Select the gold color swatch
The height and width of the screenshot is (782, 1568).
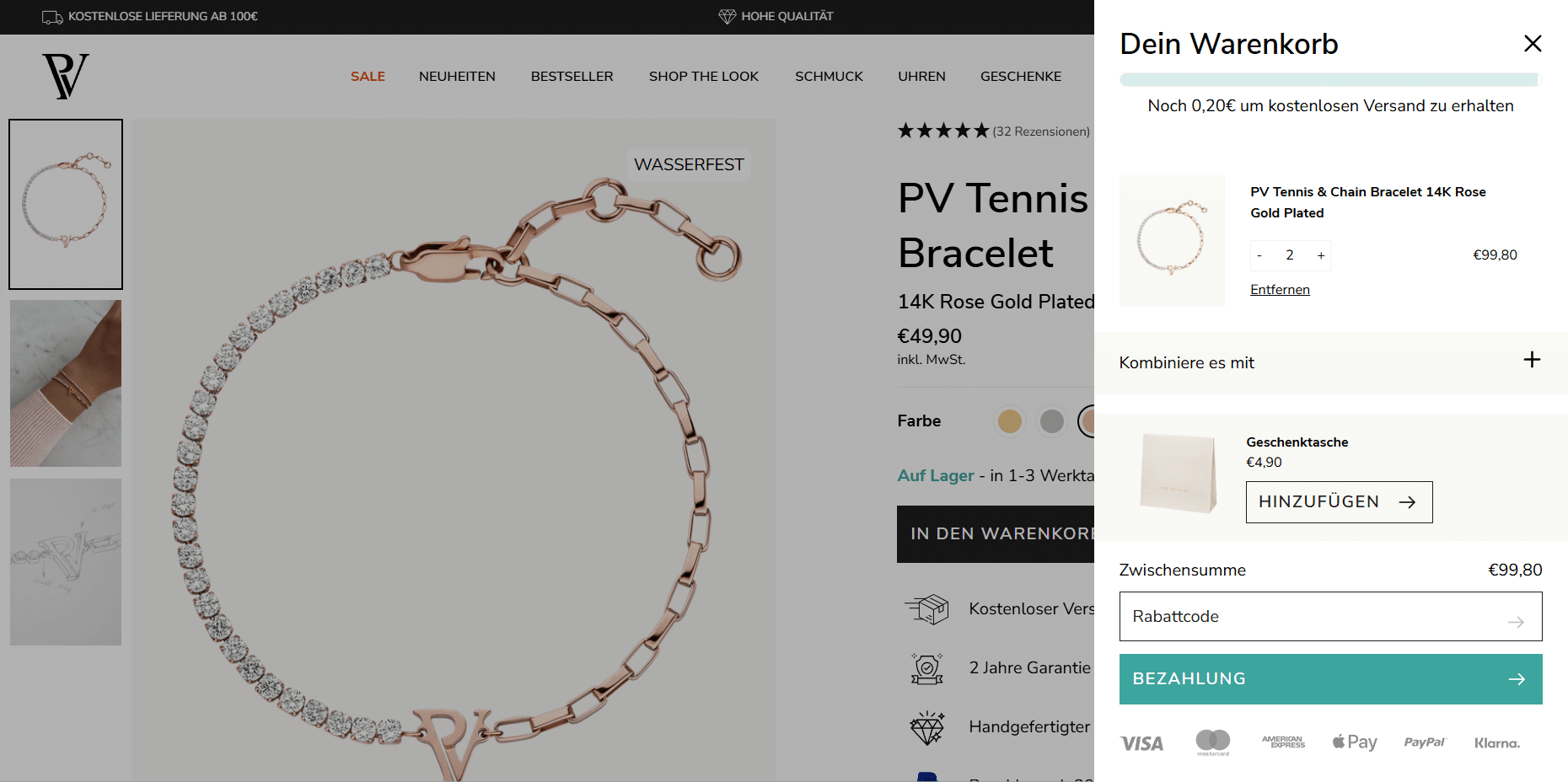click(x=1009, y=420)
